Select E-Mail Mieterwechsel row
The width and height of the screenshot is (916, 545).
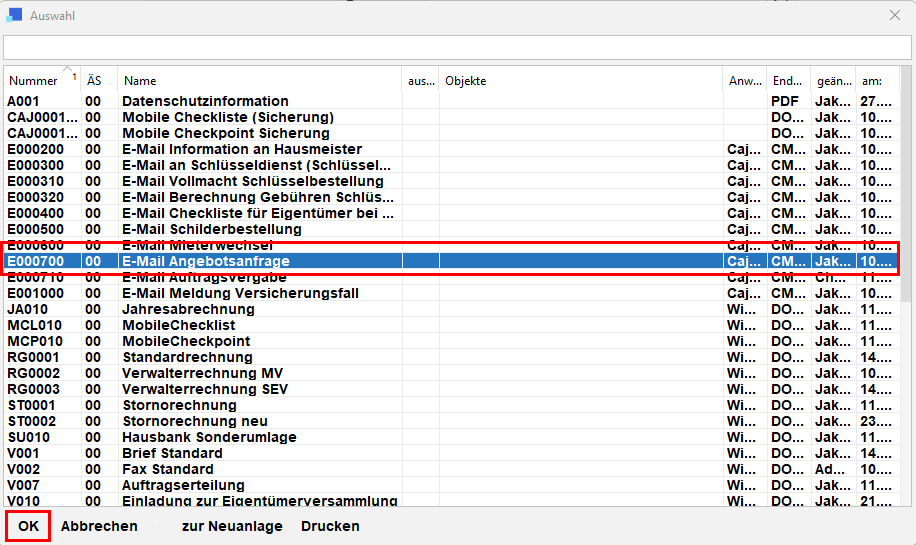pos(197,245)
